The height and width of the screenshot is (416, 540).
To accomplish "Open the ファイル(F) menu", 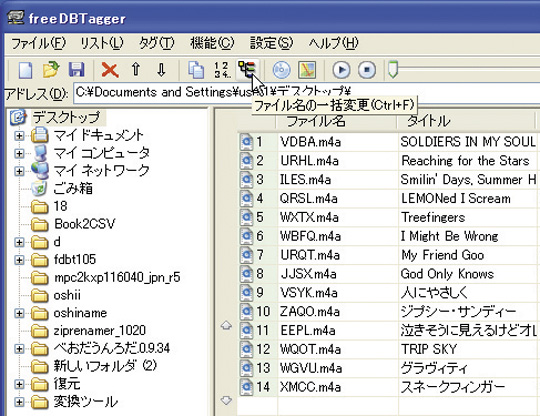I will point(38,44).
